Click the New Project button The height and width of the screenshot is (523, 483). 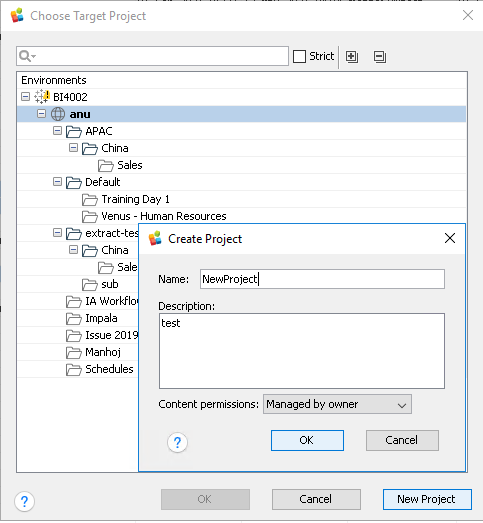pos(427,499)
